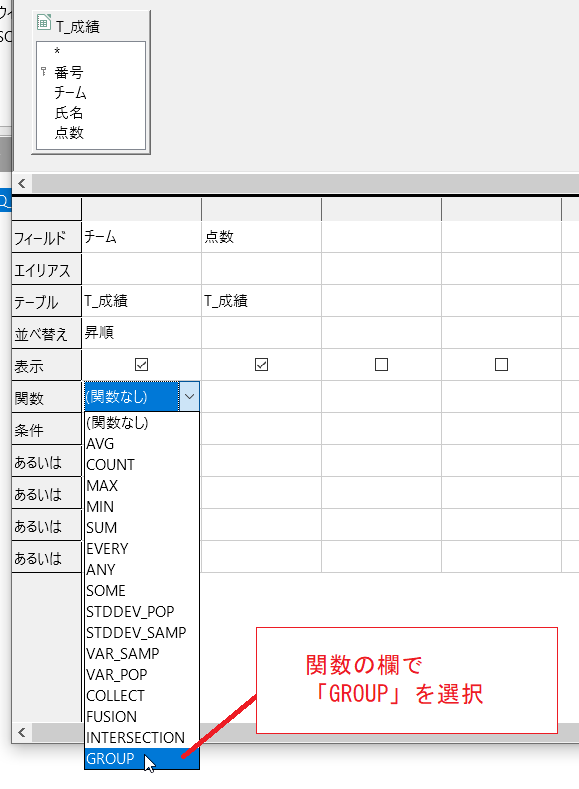Pick COLLECT from the function list

141,695
